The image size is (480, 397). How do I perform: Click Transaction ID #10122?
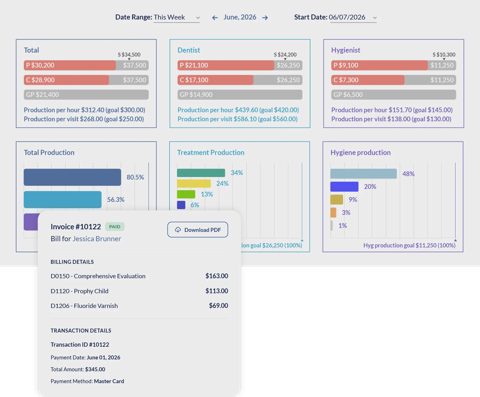pyautogui.click(x=80, y=345)
